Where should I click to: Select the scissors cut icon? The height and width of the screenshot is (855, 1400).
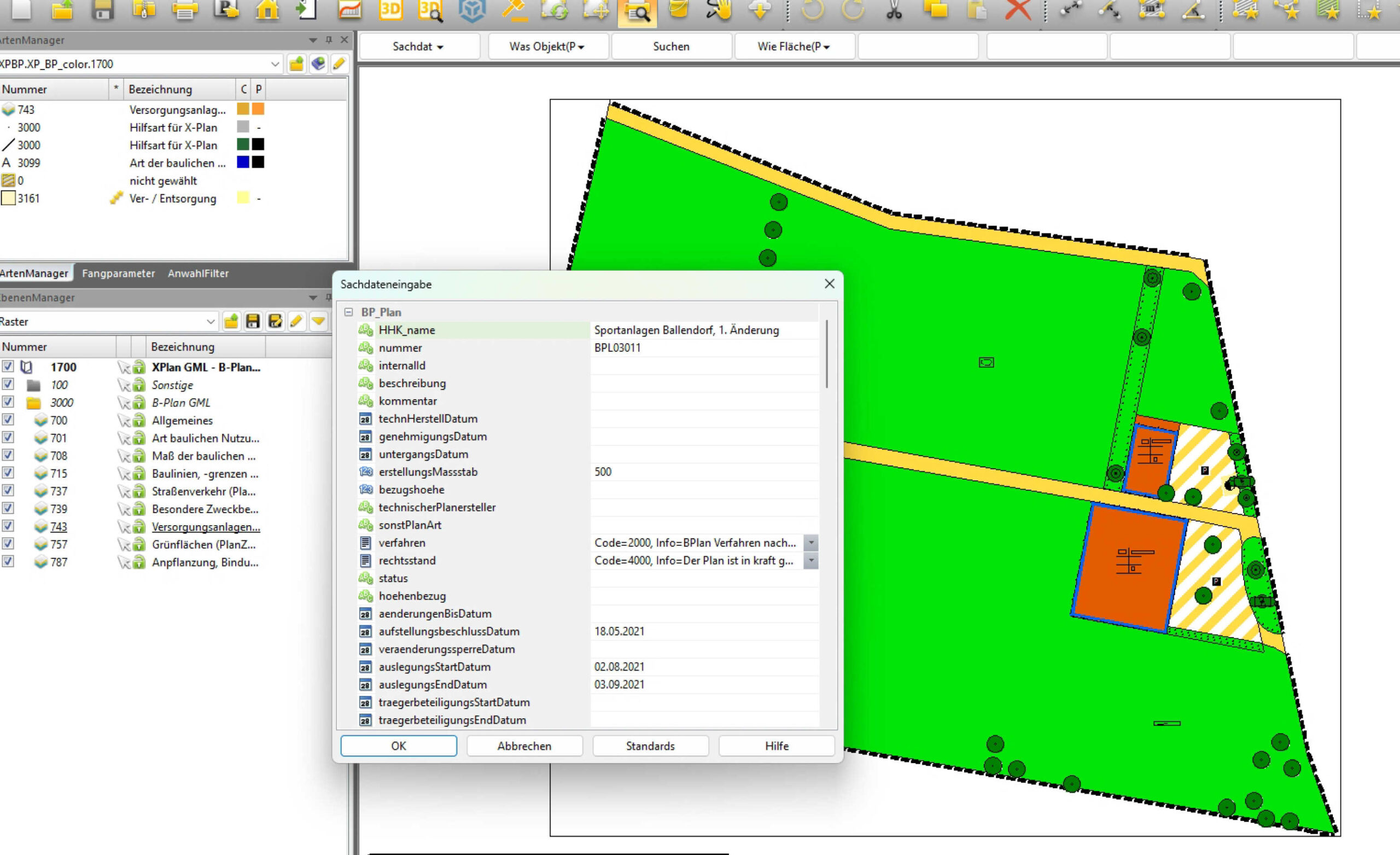click(x=894, y=10)
